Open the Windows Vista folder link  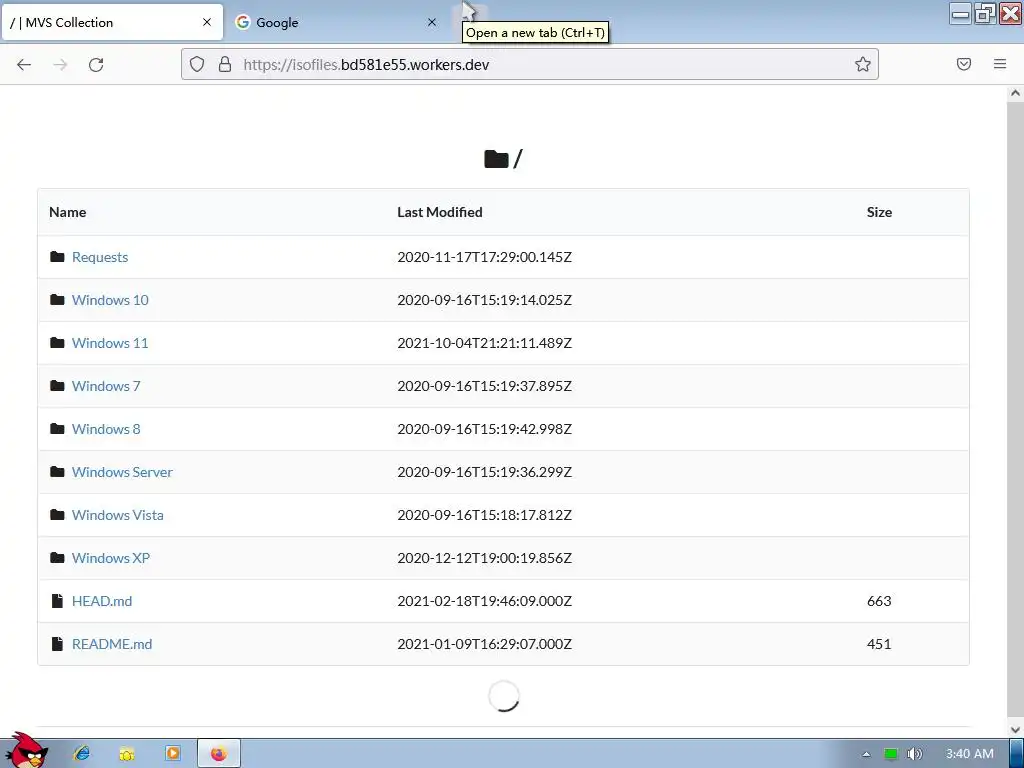(x=118, y=515)
